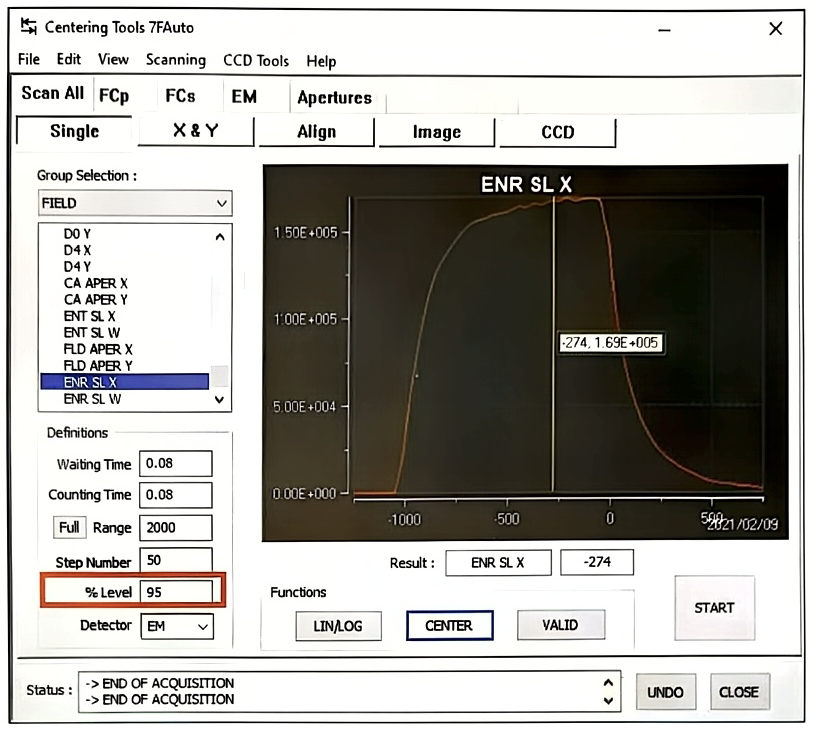Click the Full range button
This screenshot has width=813, height=730.
[69, 528]
